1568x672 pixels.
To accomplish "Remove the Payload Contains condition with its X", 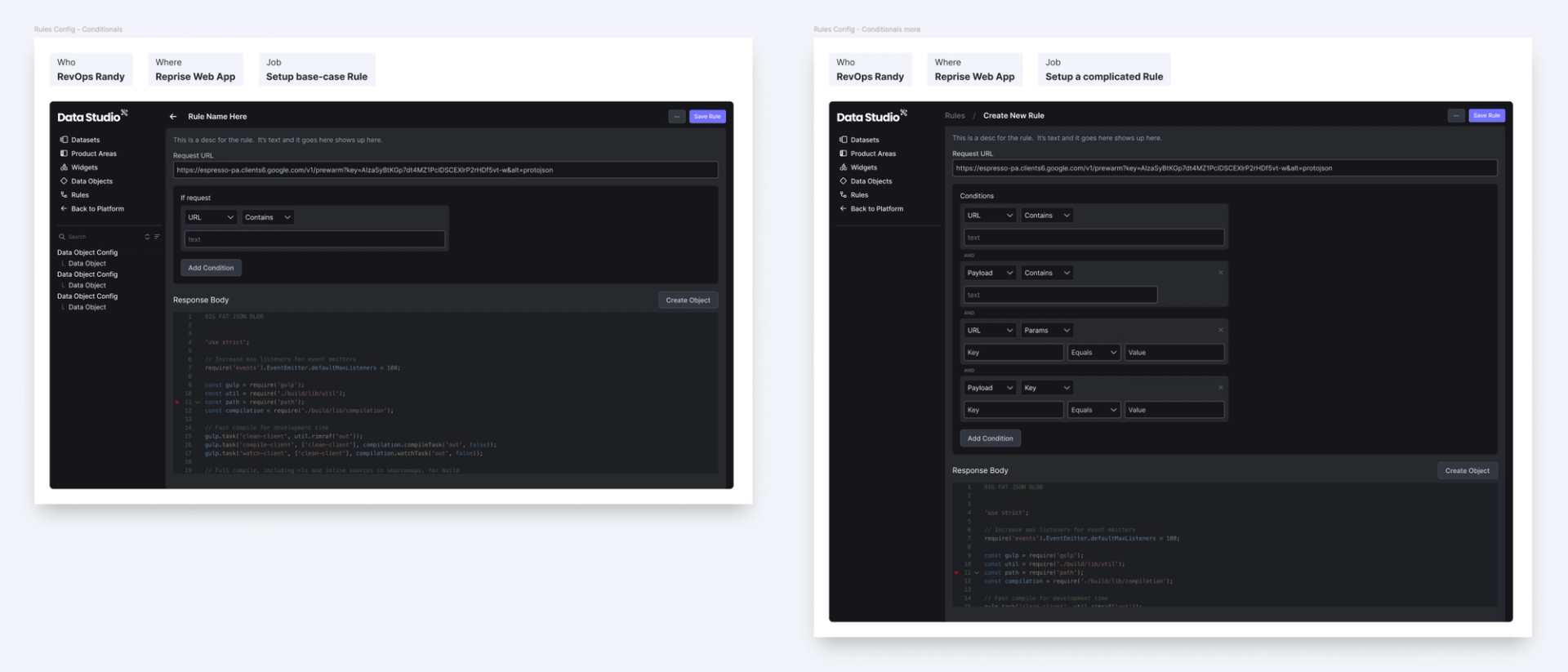I will [1221, 273].
